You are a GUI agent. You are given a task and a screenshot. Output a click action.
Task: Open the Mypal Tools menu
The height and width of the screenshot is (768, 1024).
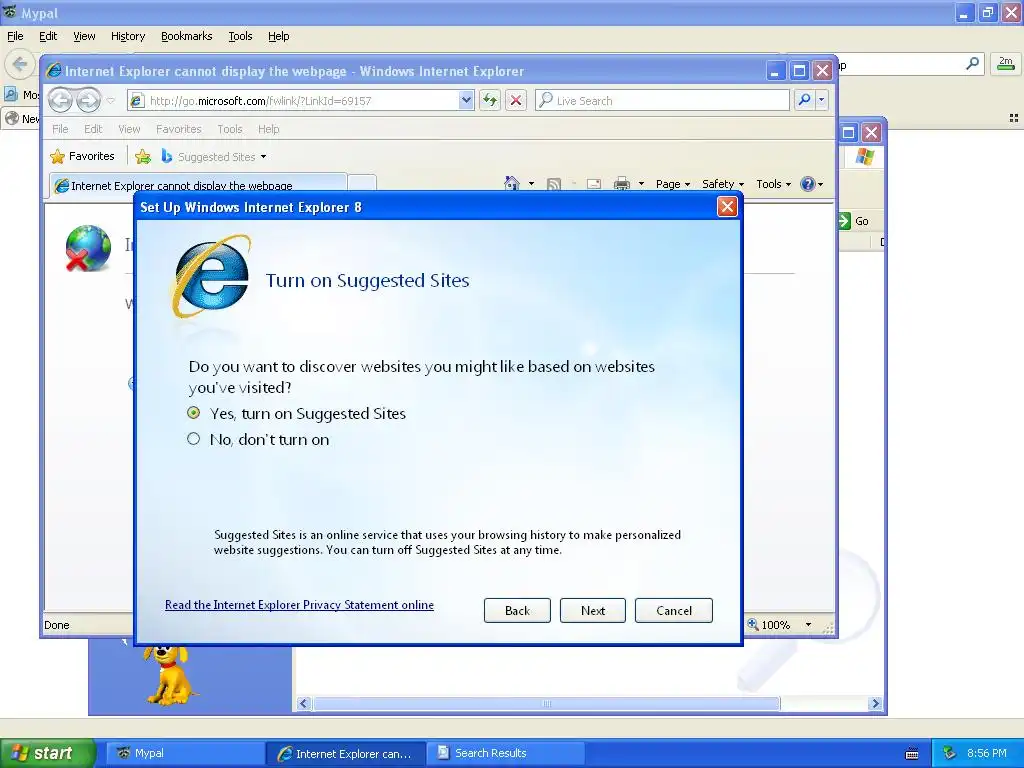coord(240,37)
